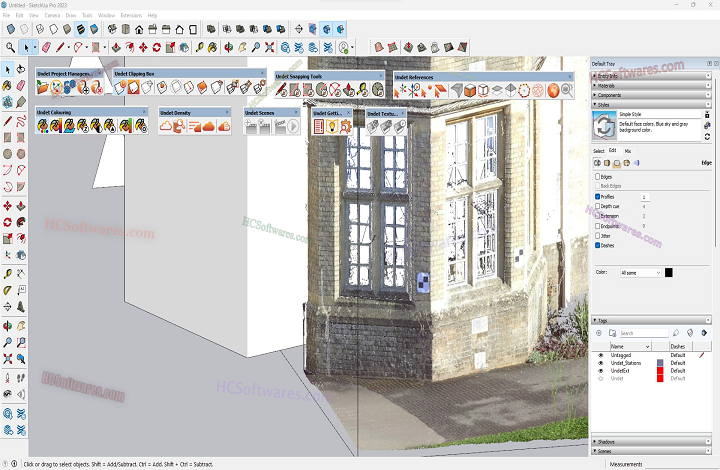Click the Search magnifier icon in toolbar

[x=10, y=47]
